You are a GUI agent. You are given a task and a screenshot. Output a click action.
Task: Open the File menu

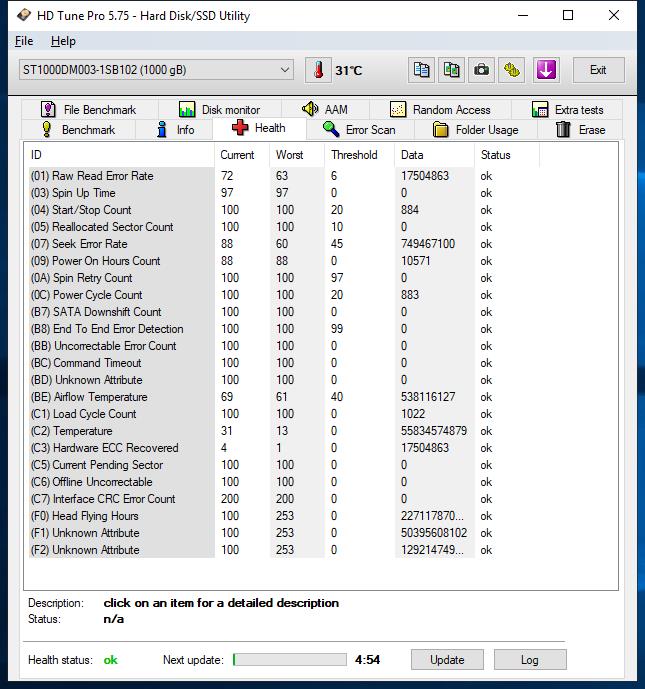tap(24, 41)
